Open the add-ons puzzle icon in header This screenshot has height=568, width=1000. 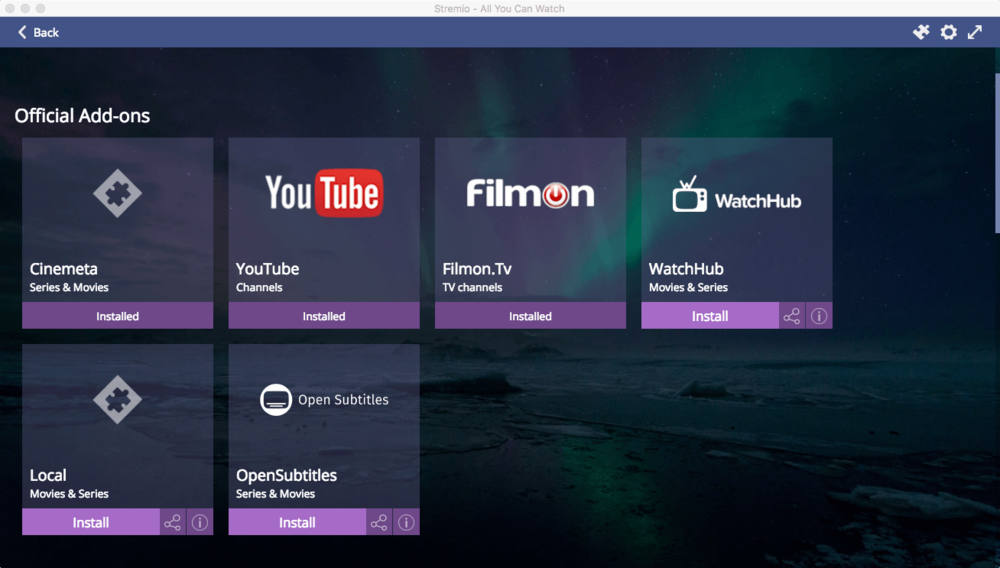click(921, 32)
